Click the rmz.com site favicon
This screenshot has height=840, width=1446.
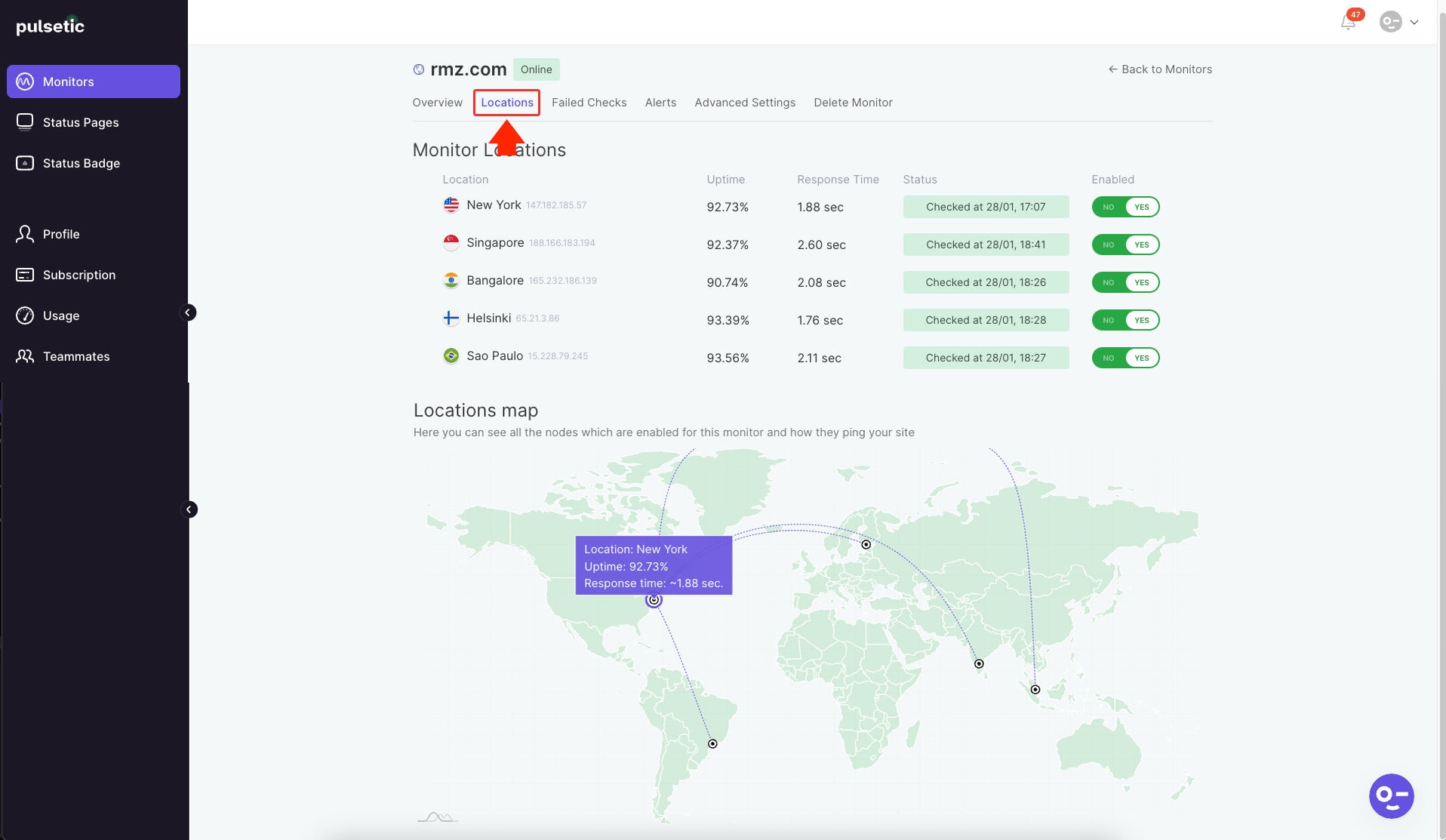click(x=419, y=69)
